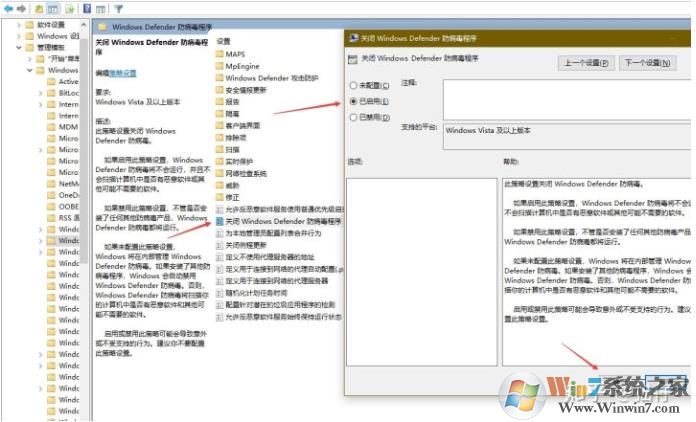Select 关闭 Windows Defender 防病毒程序 policy in list
The image size is (696, 422).
(x=282, y=221)
